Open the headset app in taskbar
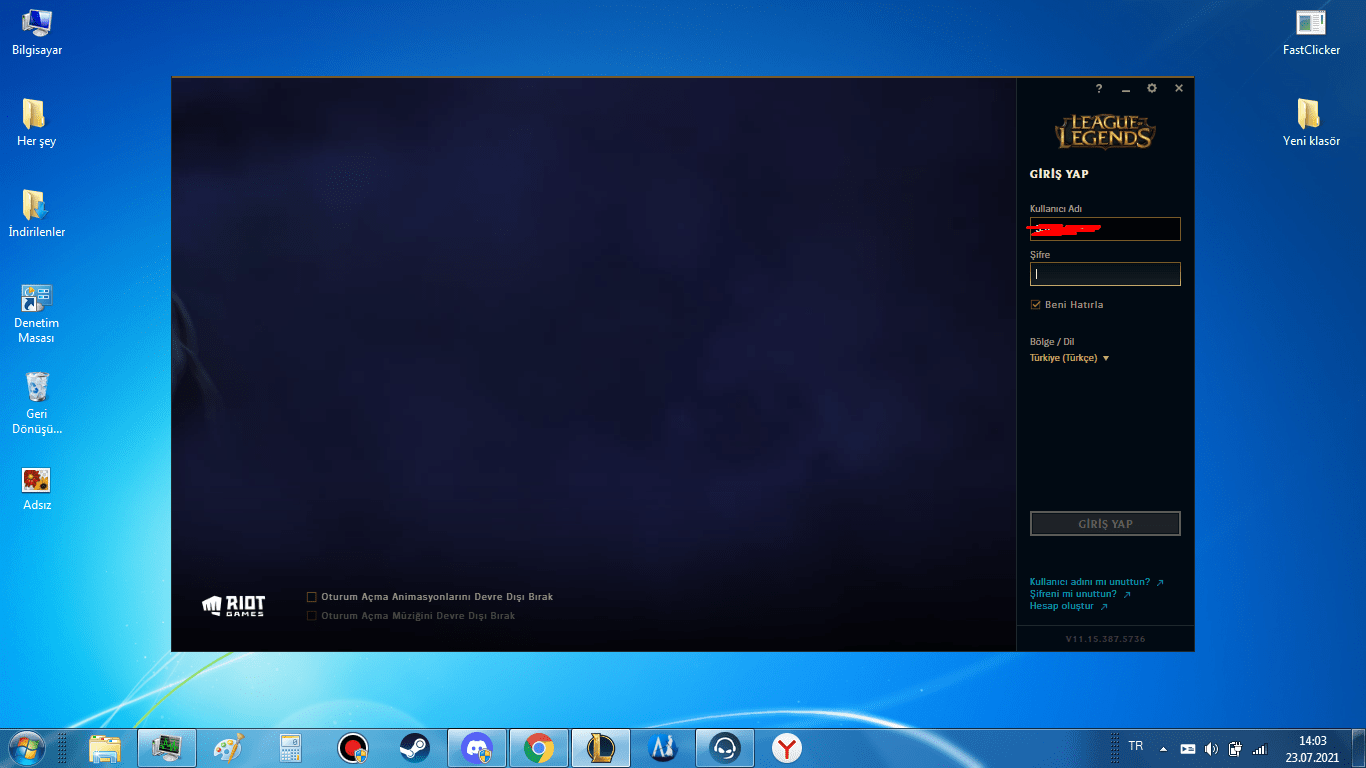Screen dimensions: 1366x768 pos(725,748)
